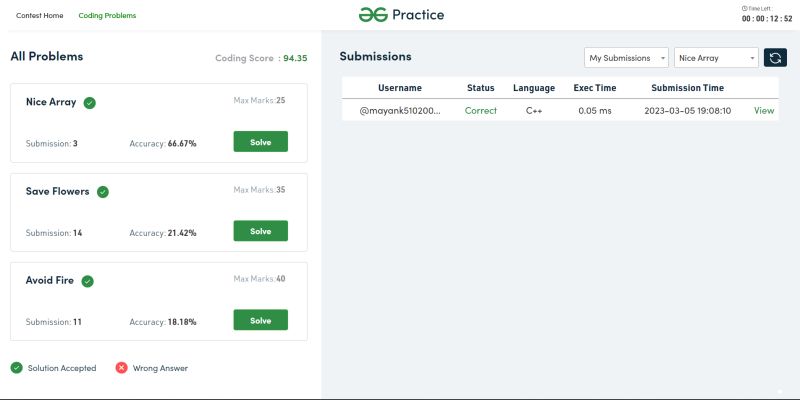Solve the Avoid Fire problem

coord(261,320)
